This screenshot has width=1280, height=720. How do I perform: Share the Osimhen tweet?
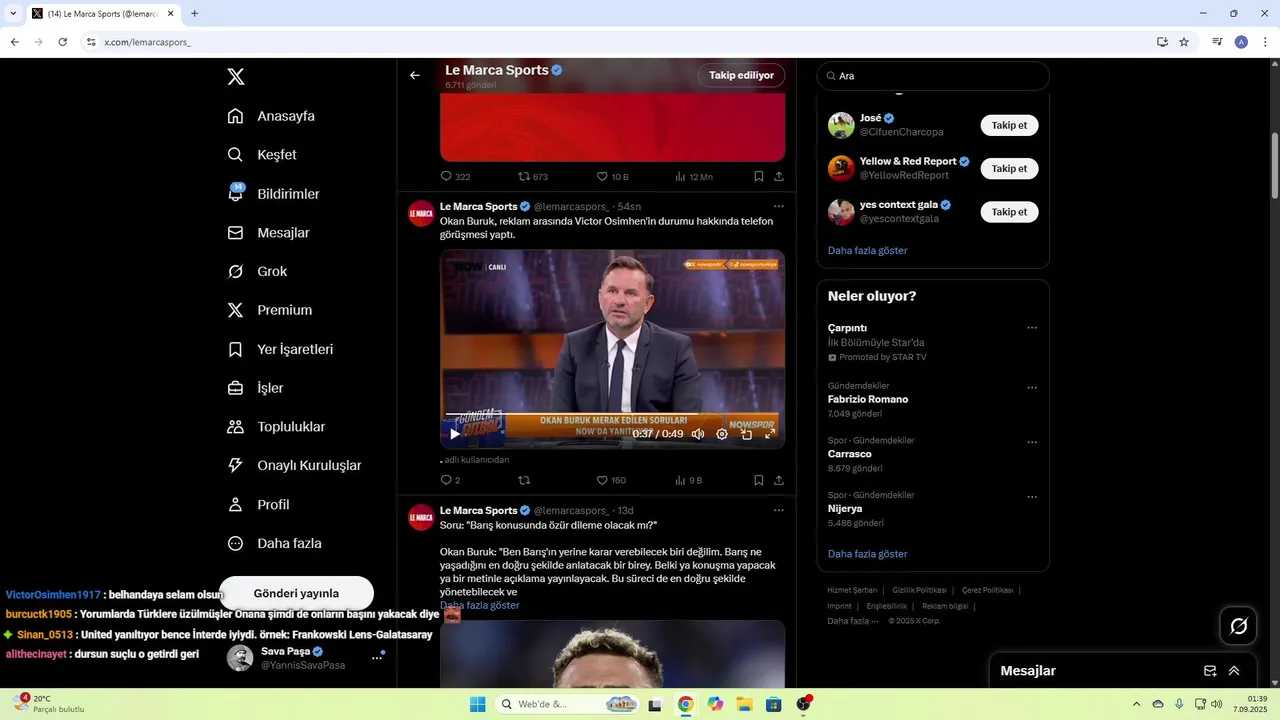pos(779,480)
